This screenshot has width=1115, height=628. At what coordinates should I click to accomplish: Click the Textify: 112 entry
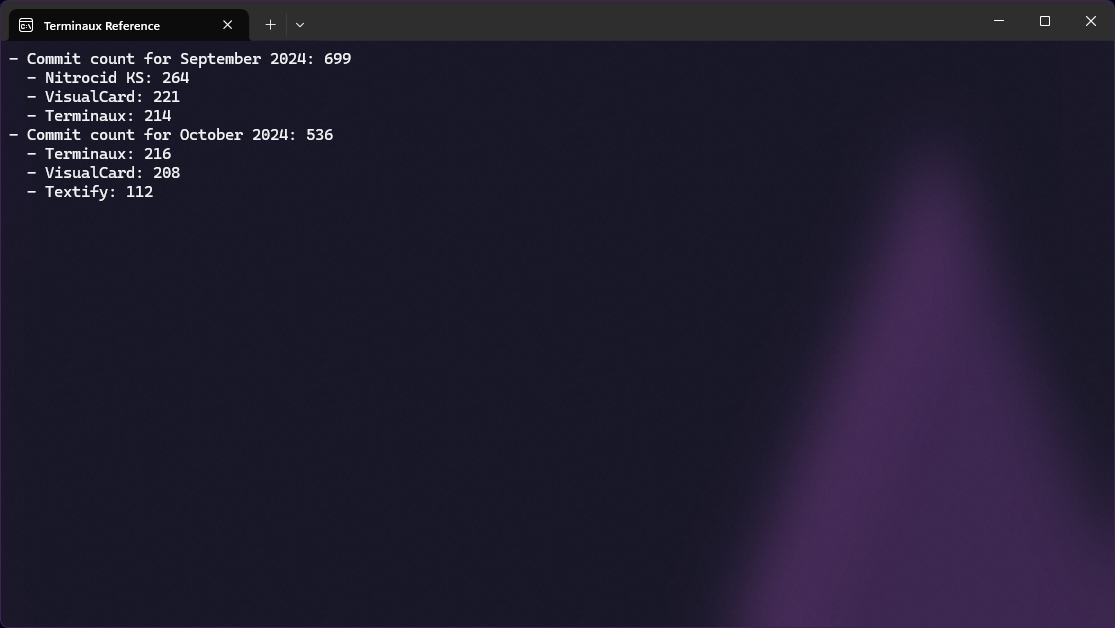[x=90, y=192]
